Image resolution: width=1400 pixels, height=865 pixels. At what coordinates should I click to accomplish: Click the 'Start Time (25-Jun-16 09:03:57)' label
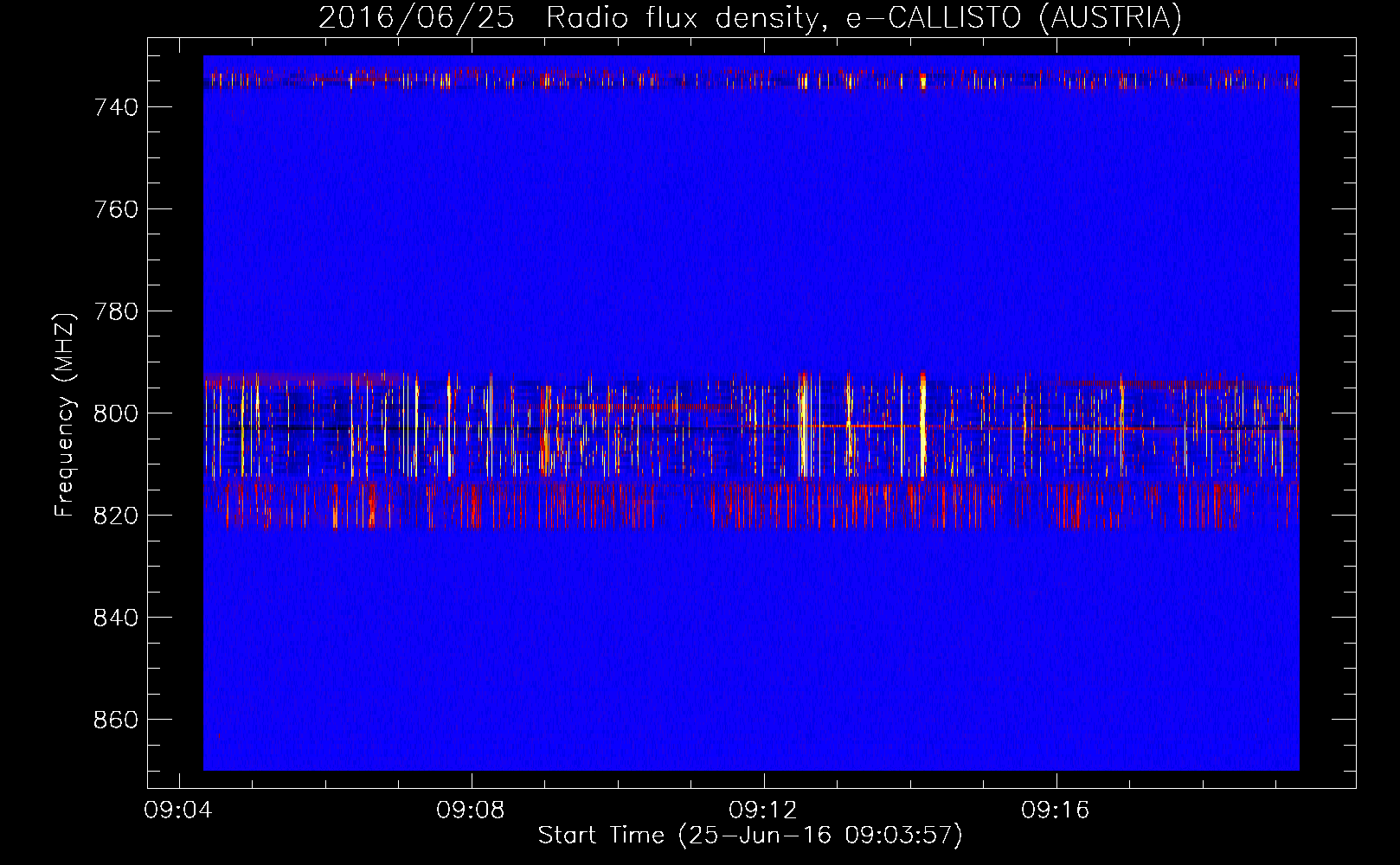750,836
